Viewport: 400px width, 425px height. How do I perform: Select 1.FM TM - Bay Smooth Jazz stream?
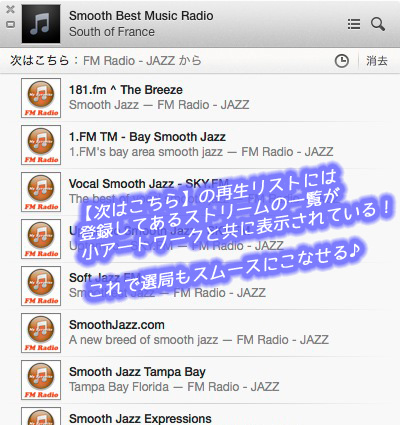point(200,145)
